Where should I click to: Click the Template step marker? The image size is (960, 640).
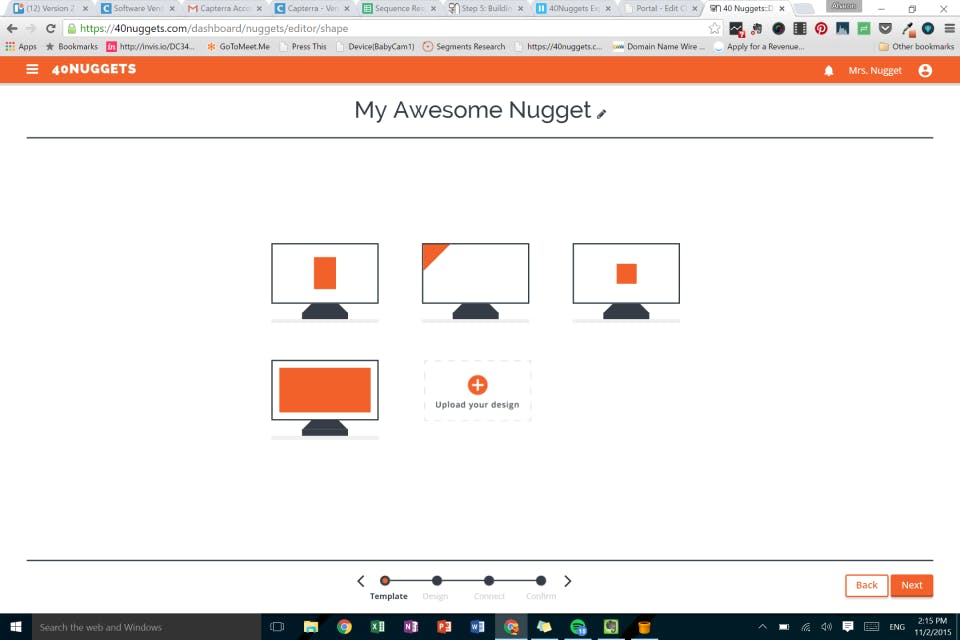tap(384, 581)
